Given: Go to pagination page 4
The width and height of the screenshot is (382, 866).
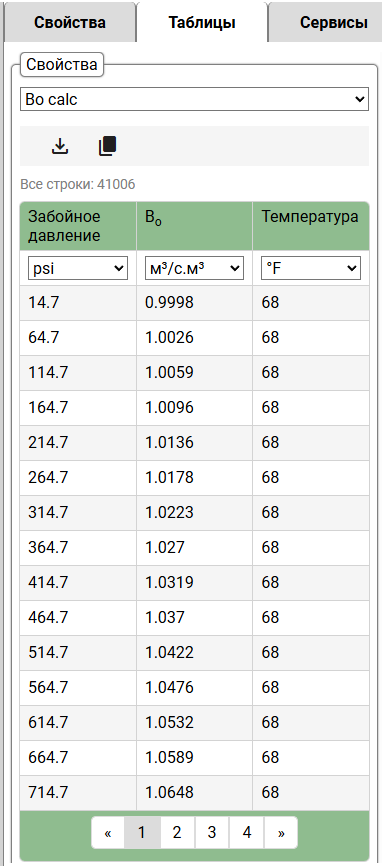Looking at the screenshot, I should (x=247, y=832).
